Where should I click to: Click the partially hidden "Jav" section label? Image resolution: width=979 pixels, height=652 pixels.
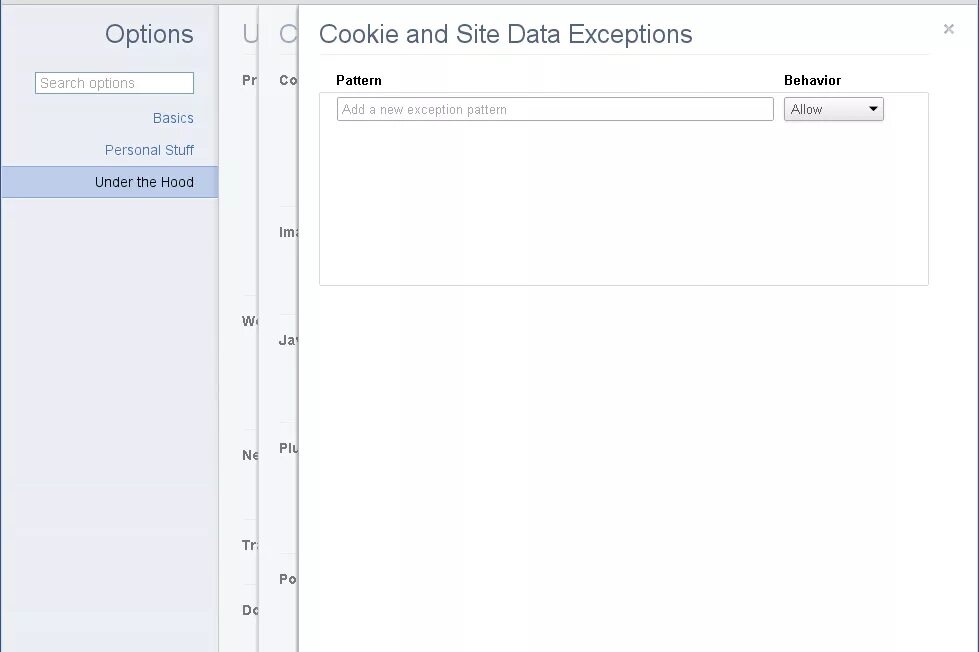tap(288, 340)
